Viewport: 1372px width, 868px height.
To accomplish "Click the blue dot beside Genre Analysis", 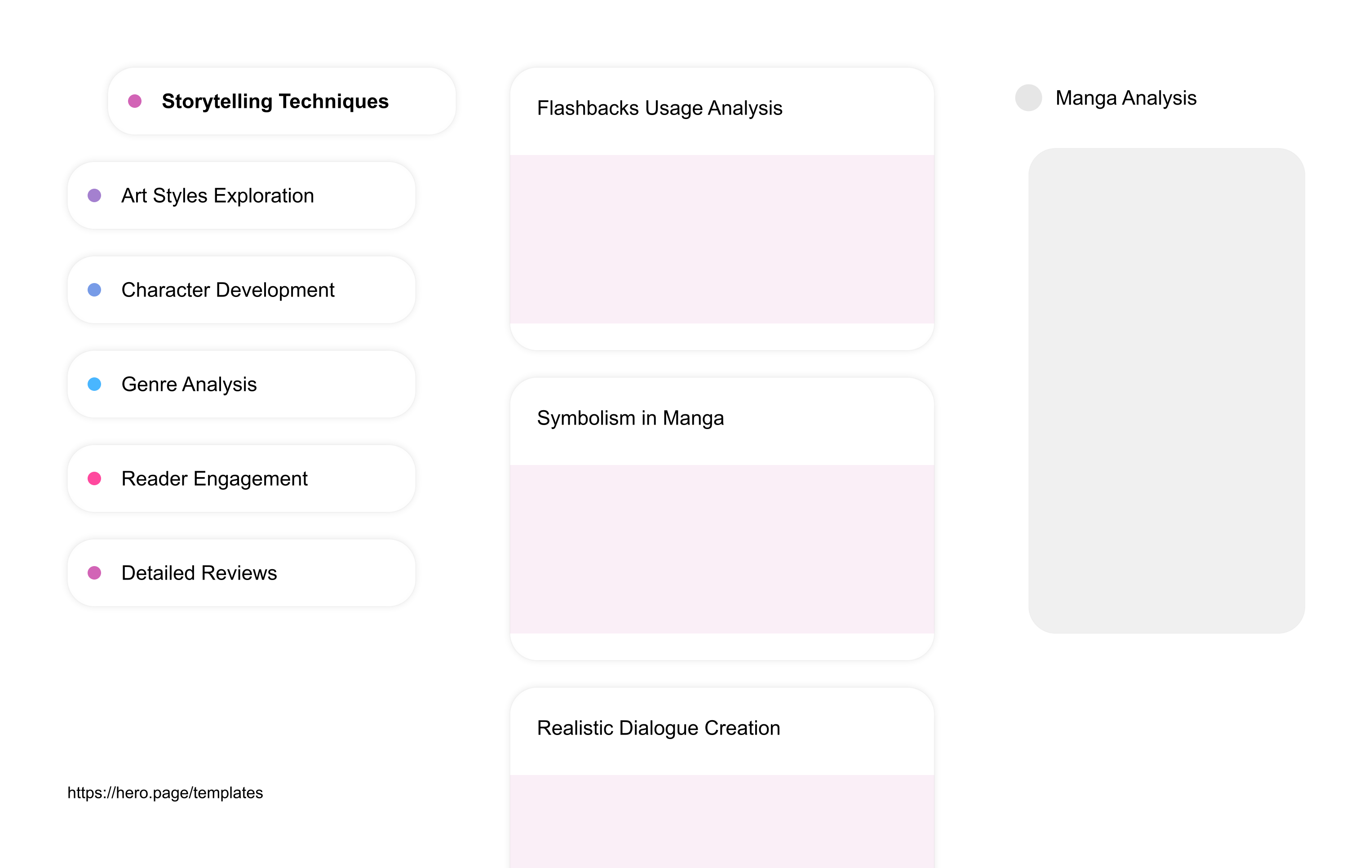I will tap(95, 384).
